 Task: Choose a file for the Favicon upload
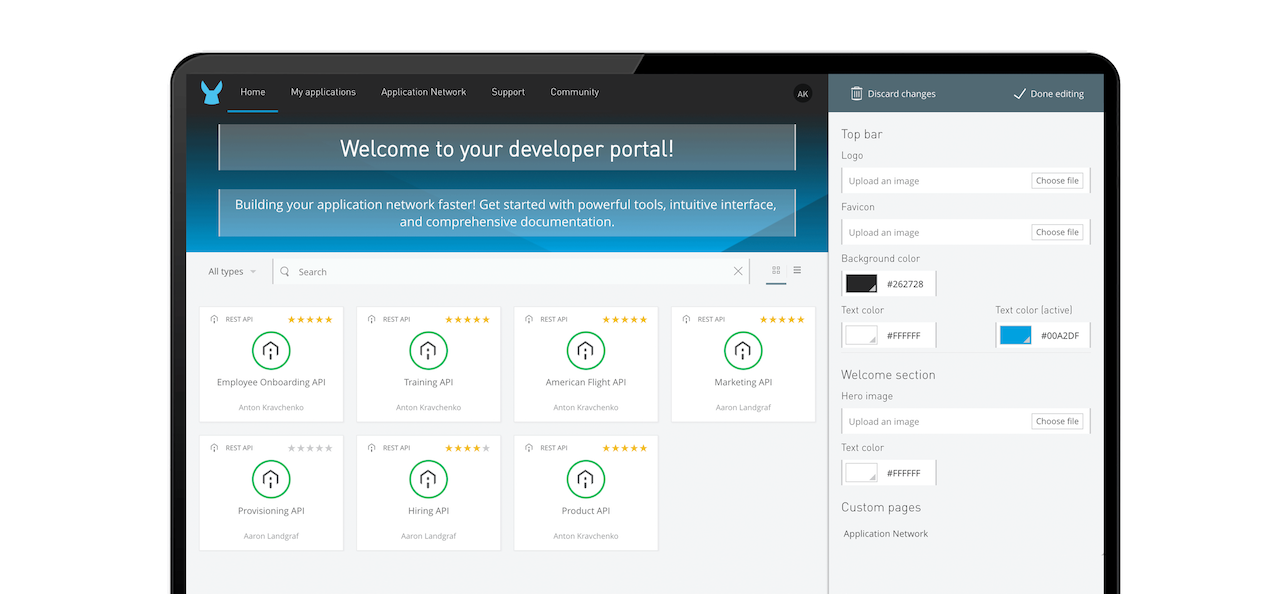[1057, 231]
